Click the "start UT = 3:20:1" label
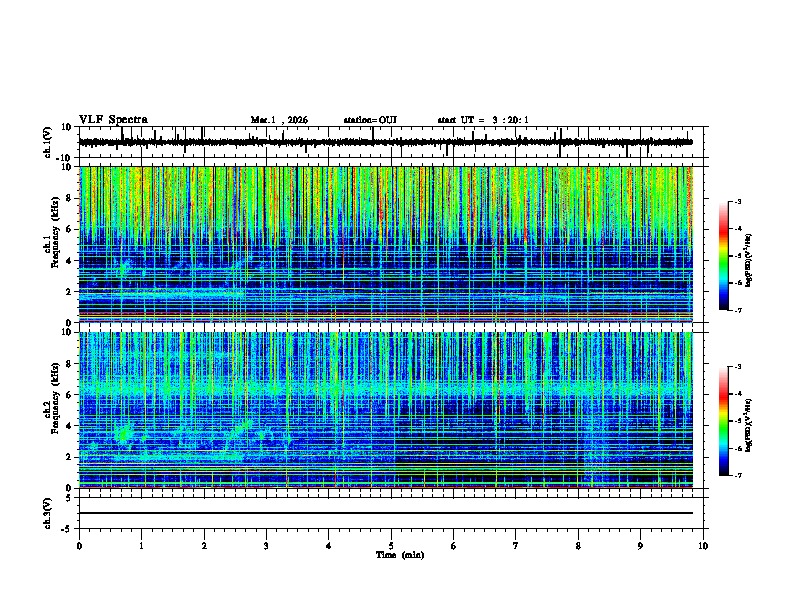This screenshot has height=612, width=792. [483, 120]
